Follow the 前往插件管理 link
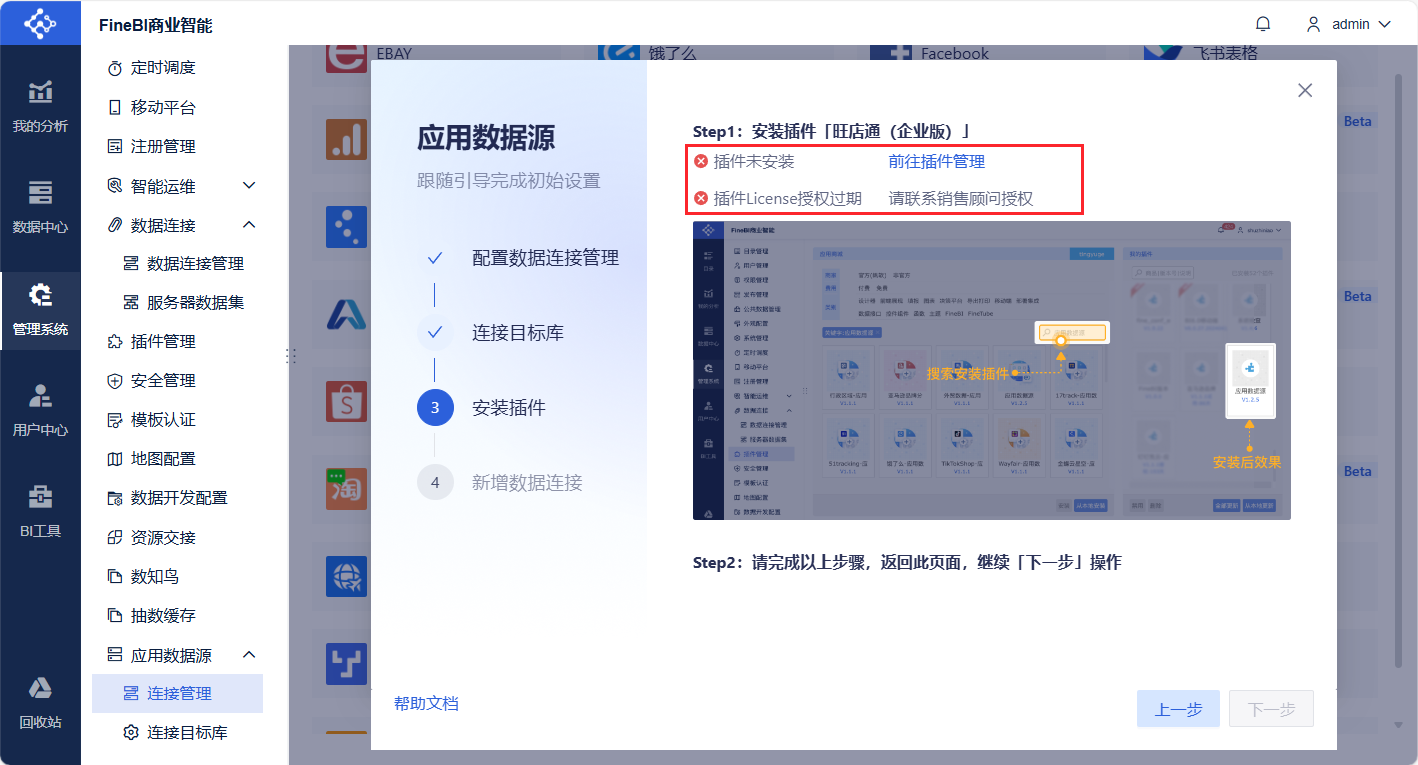Image resolution: width=1418 pixels, height=765 pixels. coord(937,161)
